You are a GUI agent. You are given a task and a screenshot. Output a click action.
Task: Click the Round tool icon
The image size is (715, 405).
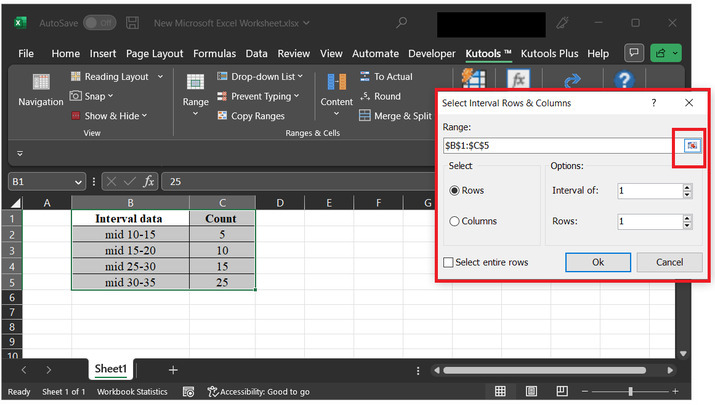363,97
